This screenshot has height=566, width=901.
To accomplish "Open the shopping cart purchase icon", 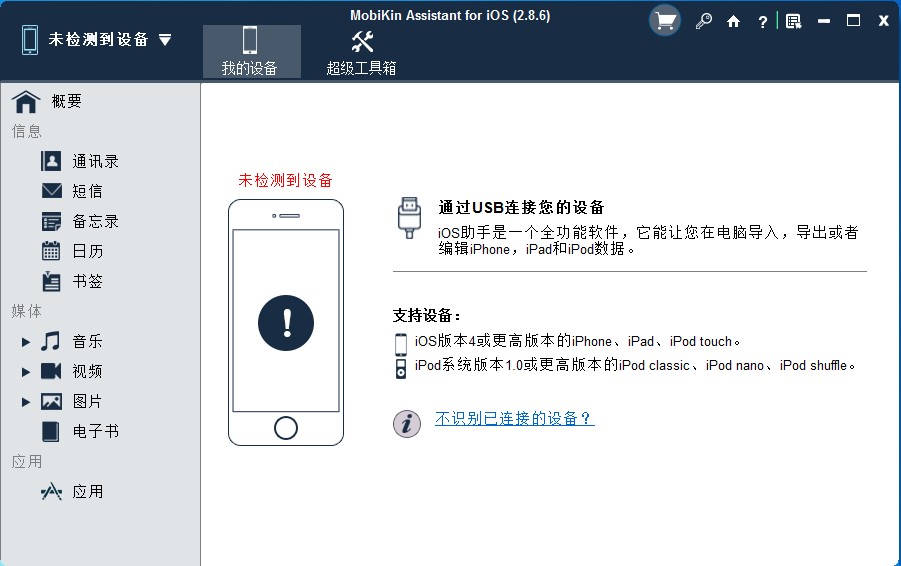I will 665,21.
